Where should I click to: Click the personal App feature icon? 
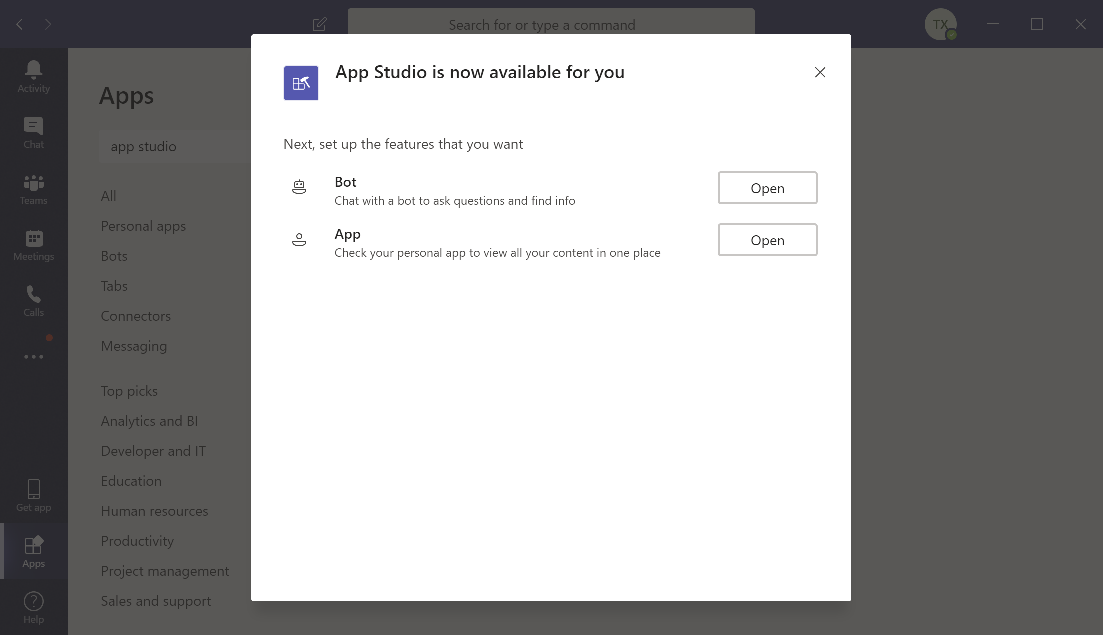click(x=299, y=240)
